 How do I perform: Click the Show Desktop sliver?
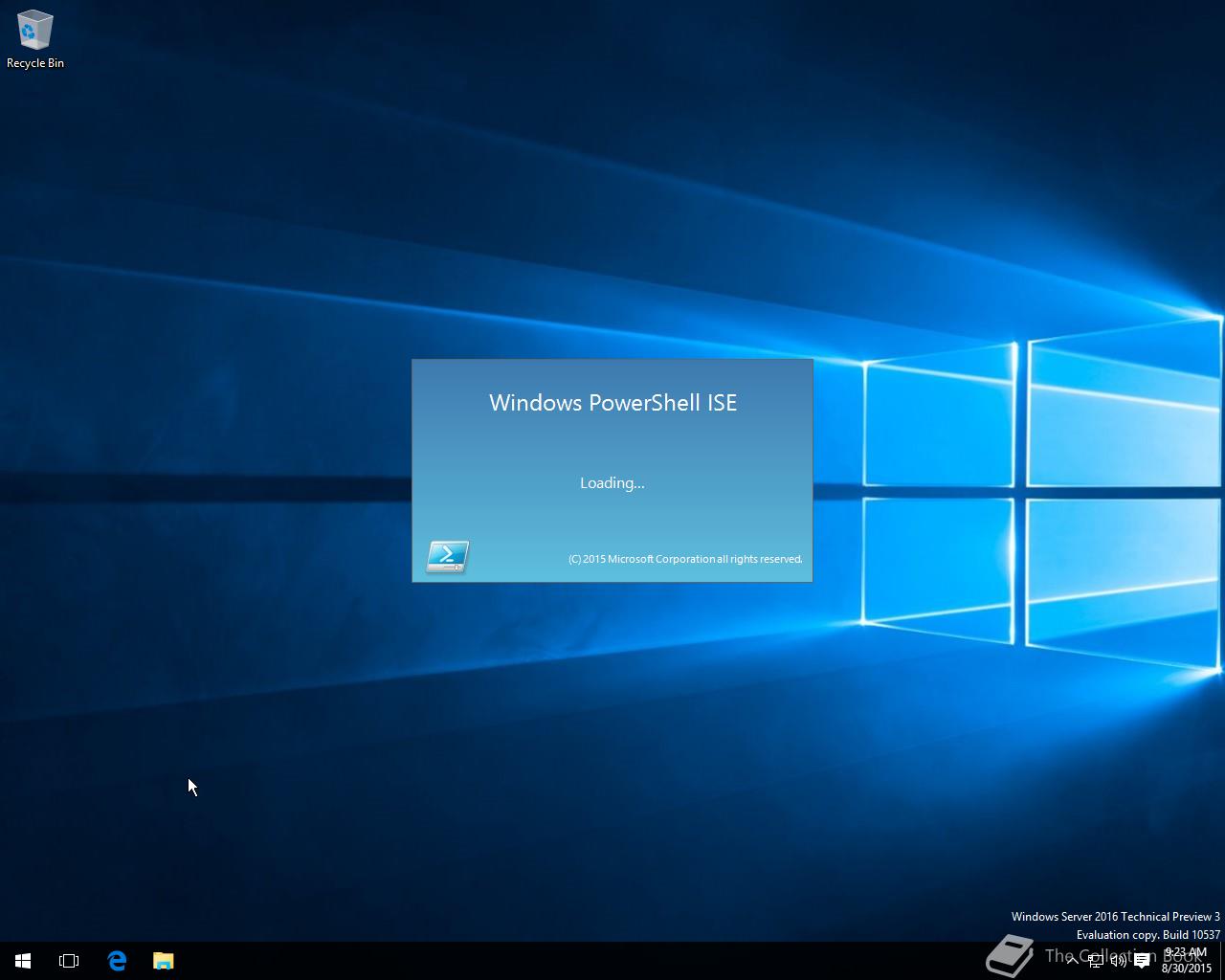point(1222,961)
